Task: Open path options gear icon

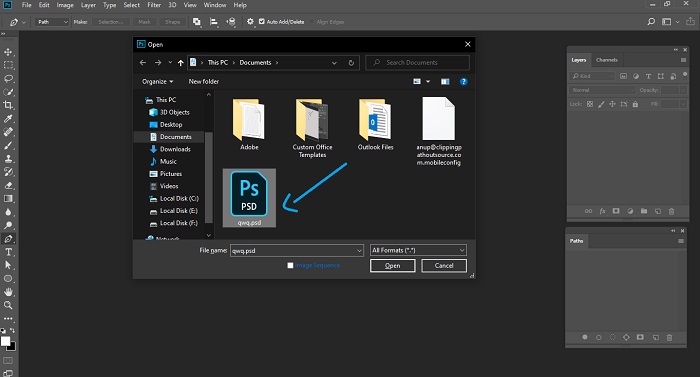Action: (250, 21)
